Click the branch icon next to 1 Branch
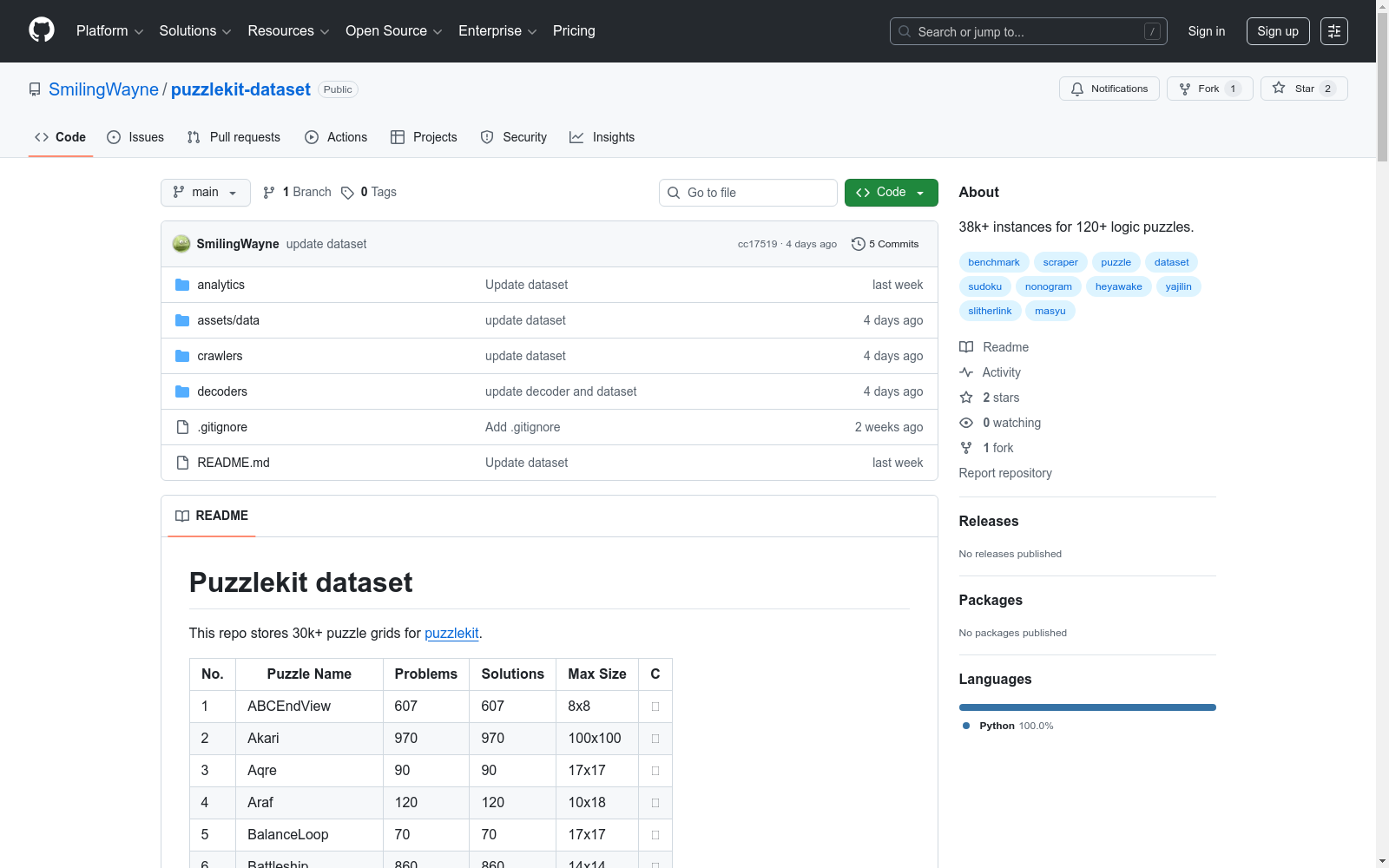 tap(269, 193)
